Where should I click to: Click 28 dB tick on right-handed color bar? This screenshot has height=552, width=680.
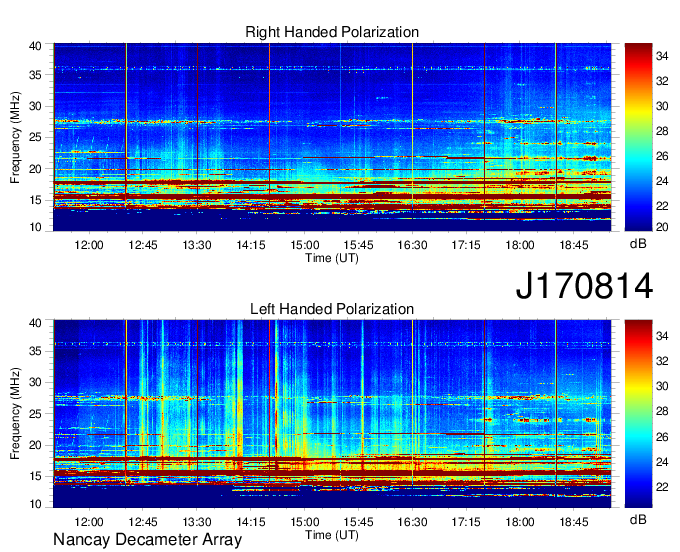662,131
